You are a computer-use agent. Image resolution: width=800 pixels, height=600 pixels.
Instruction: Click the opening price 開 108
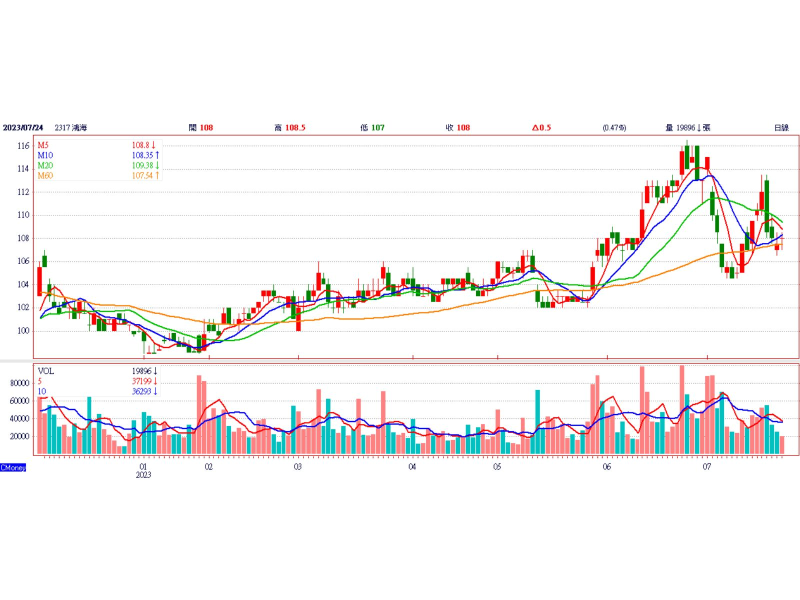(200, 128)
